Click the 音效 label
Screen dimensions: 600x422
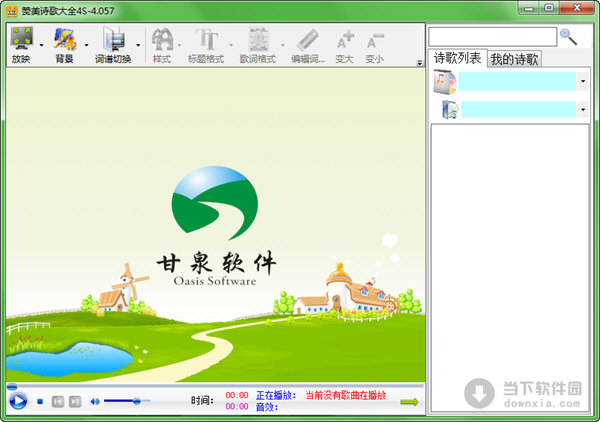coord(267,407)
